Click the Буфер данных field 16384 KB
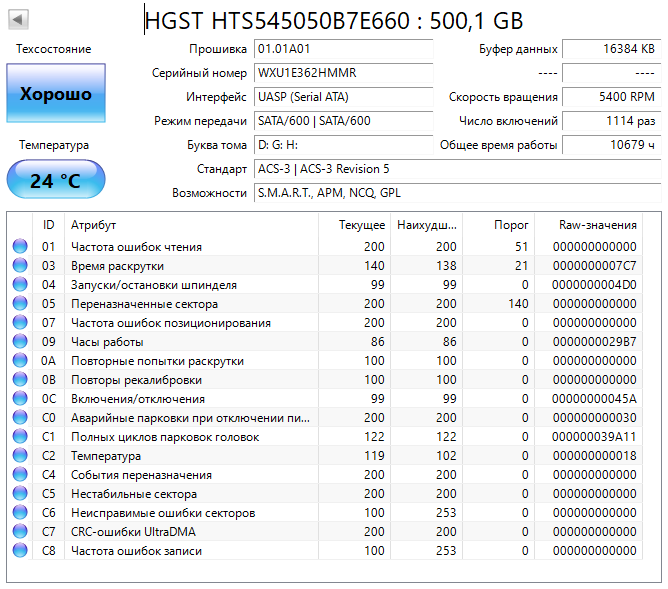668x589 pixels. (612, 49)
